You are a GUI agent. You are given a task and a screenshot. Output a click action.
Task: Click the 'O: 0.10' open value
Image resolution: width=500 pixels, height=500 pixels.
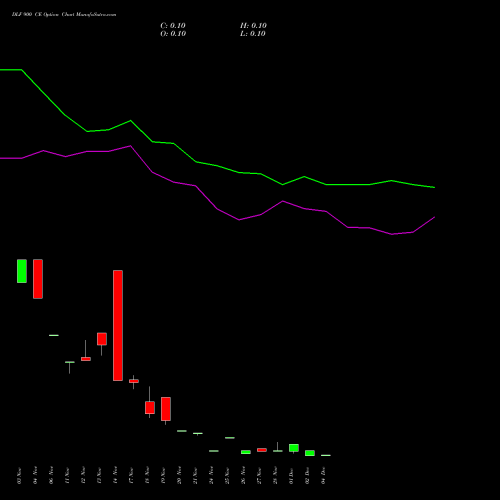(173, 34)
